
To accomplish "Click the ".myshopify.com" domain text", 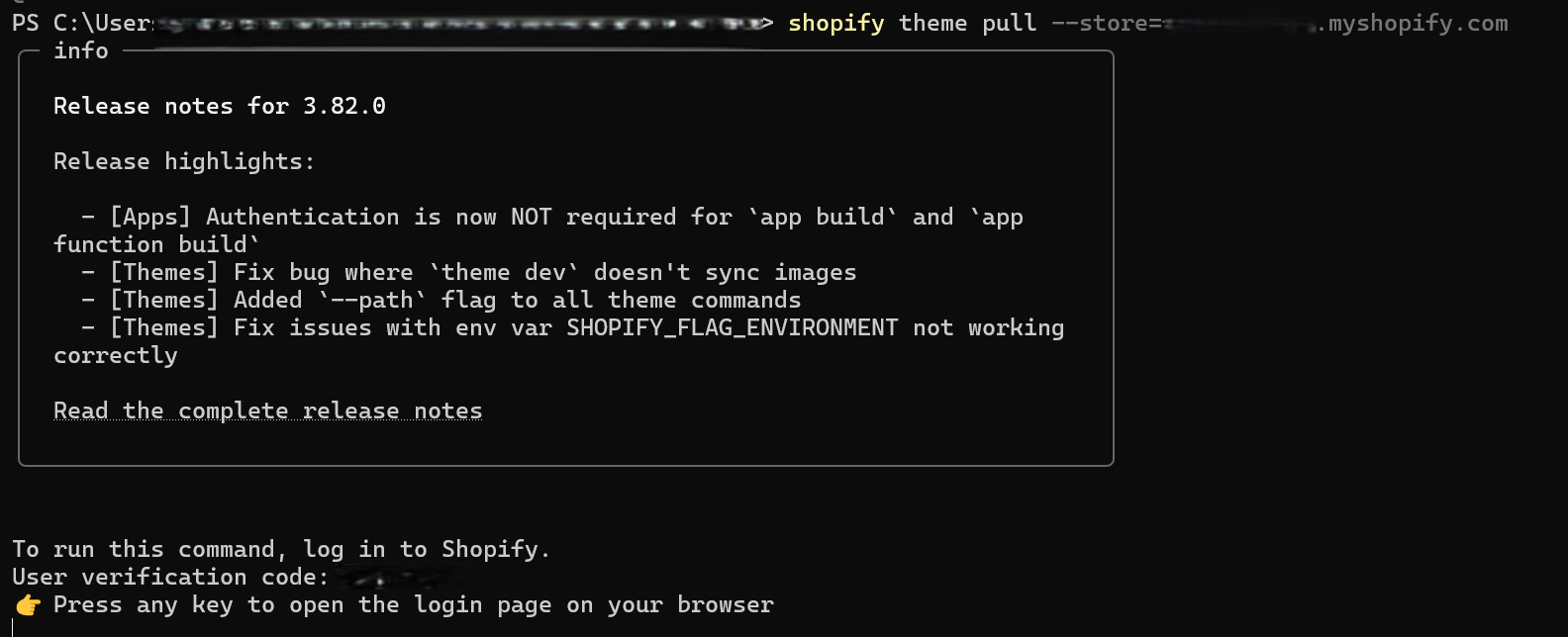I will [x=1412, y=23].
